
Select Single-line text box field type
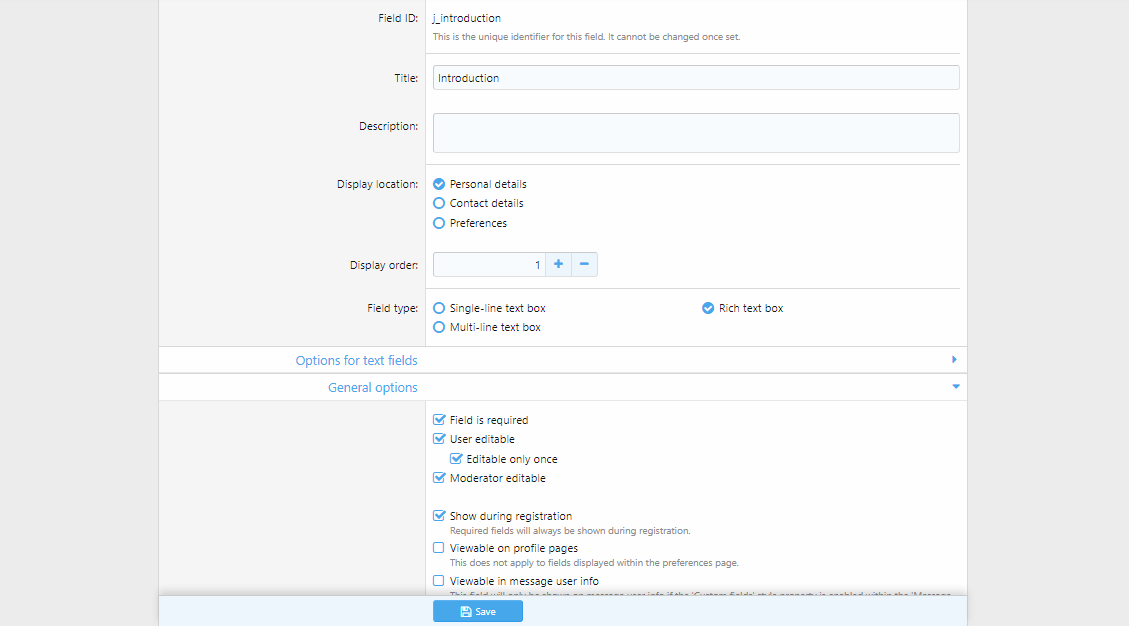point(439,308)
